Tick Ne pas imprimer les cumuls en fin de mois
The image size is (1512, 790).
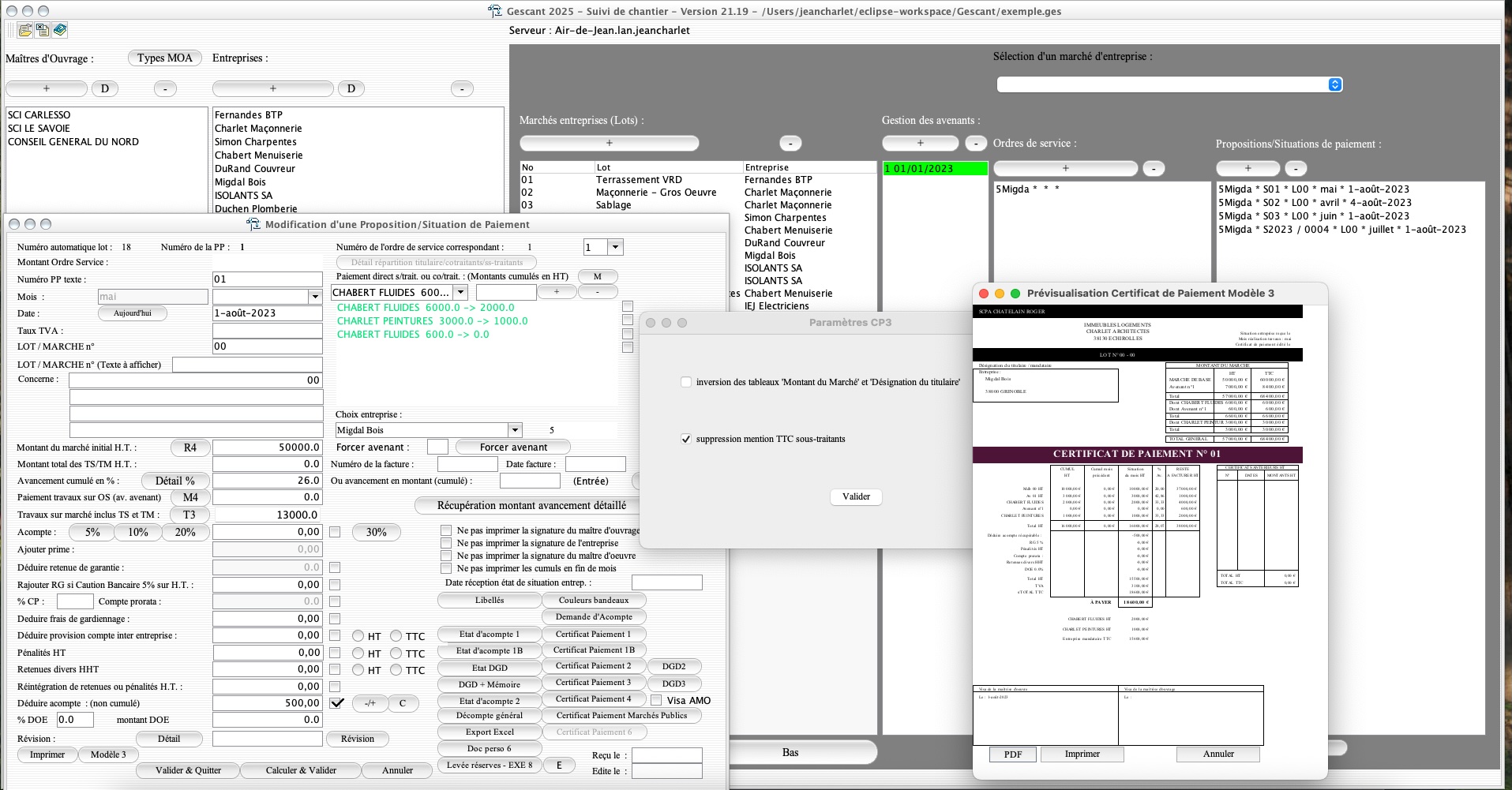[446, 568]
